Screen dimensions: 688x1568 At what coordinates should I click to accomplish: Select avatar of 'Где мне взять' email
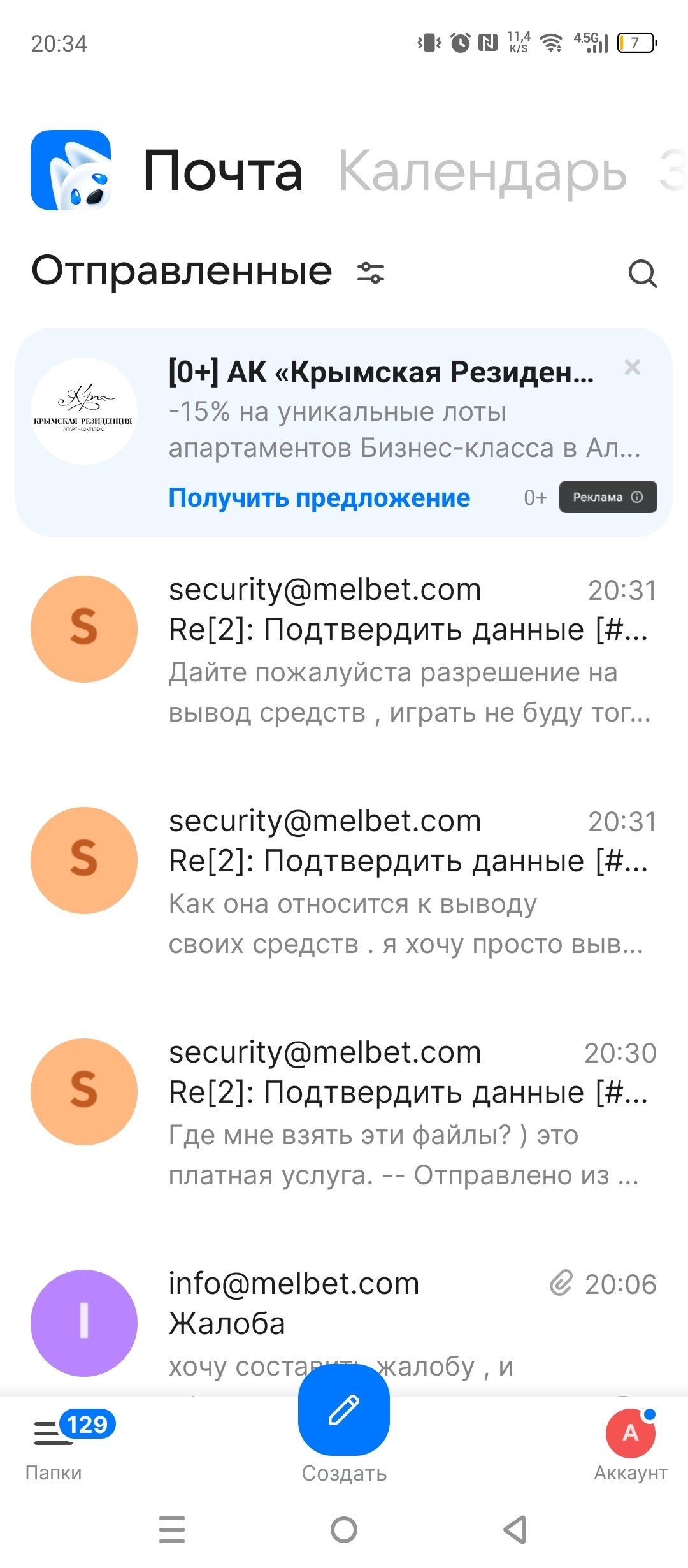(x=84, y=1092)
